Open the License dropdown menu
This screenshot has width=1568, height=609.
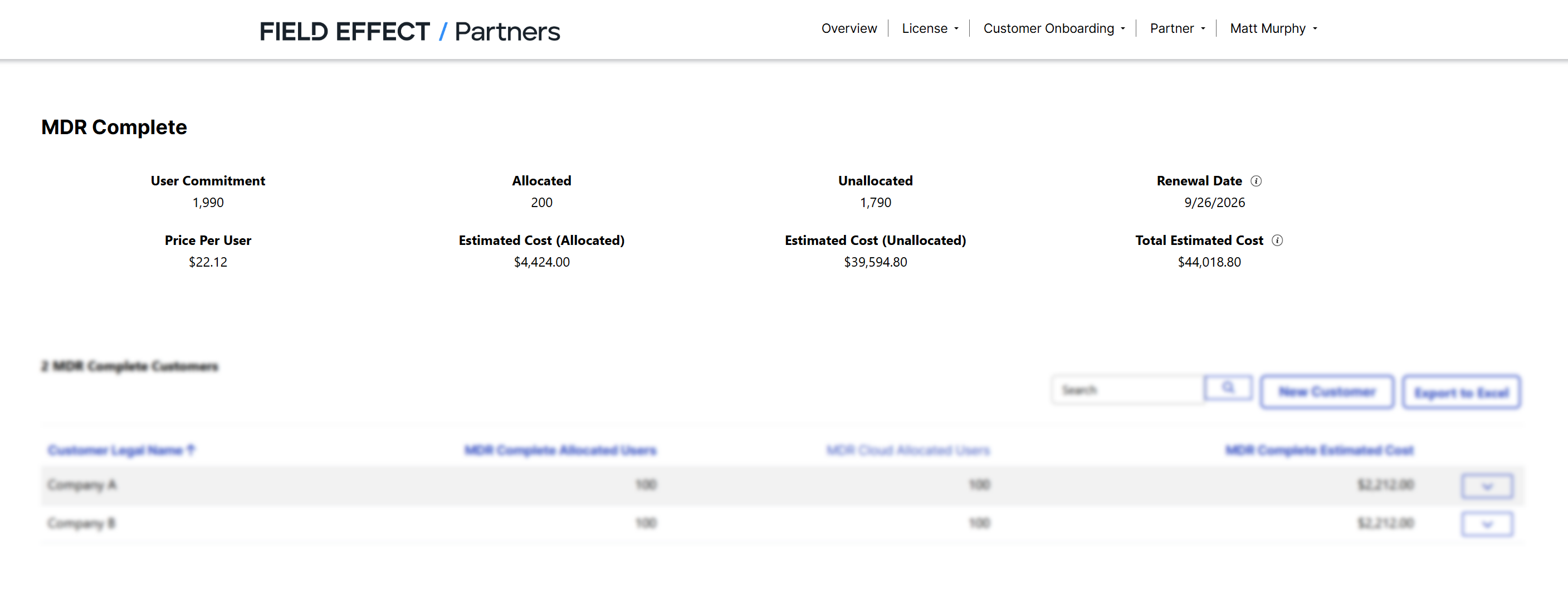(930, 28)
